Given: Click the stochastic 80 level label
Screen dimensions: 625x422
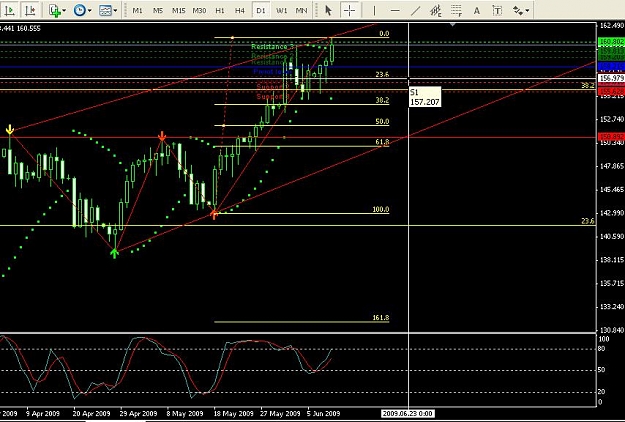Looking at the screenshot, I should [602, 349].
